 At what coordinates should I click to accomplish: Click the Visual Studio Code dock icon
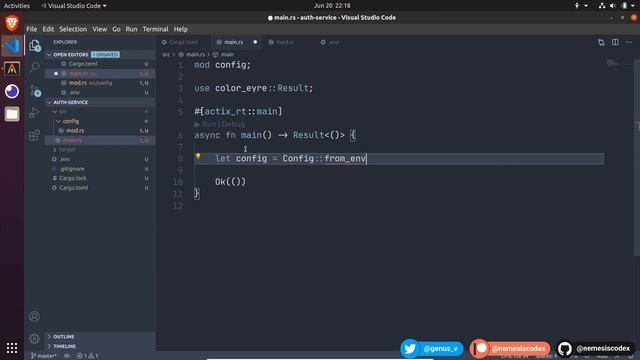(x=12, y=46)
